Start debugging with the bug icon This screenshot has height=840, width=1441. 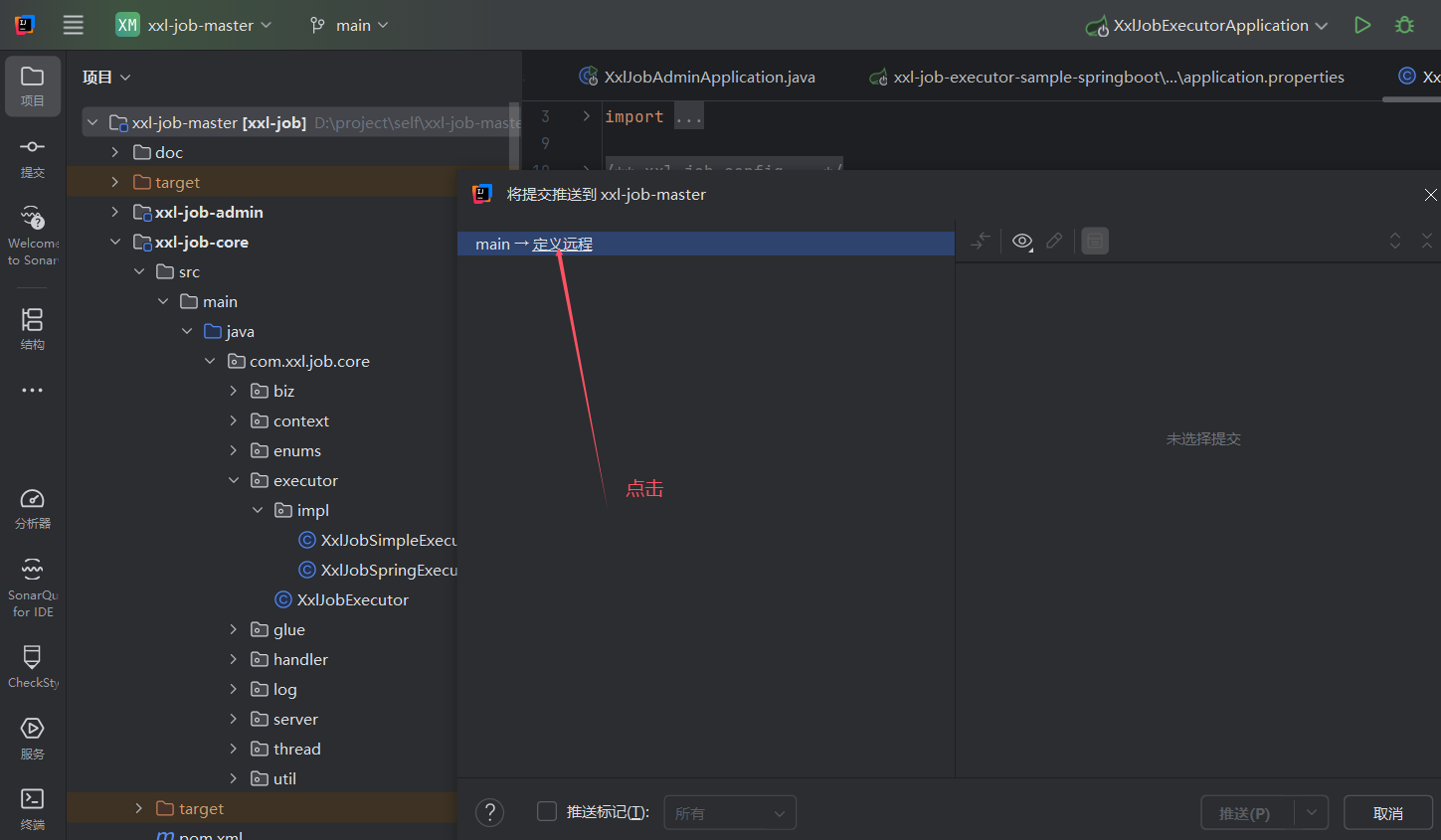[x=1404, y=25]
